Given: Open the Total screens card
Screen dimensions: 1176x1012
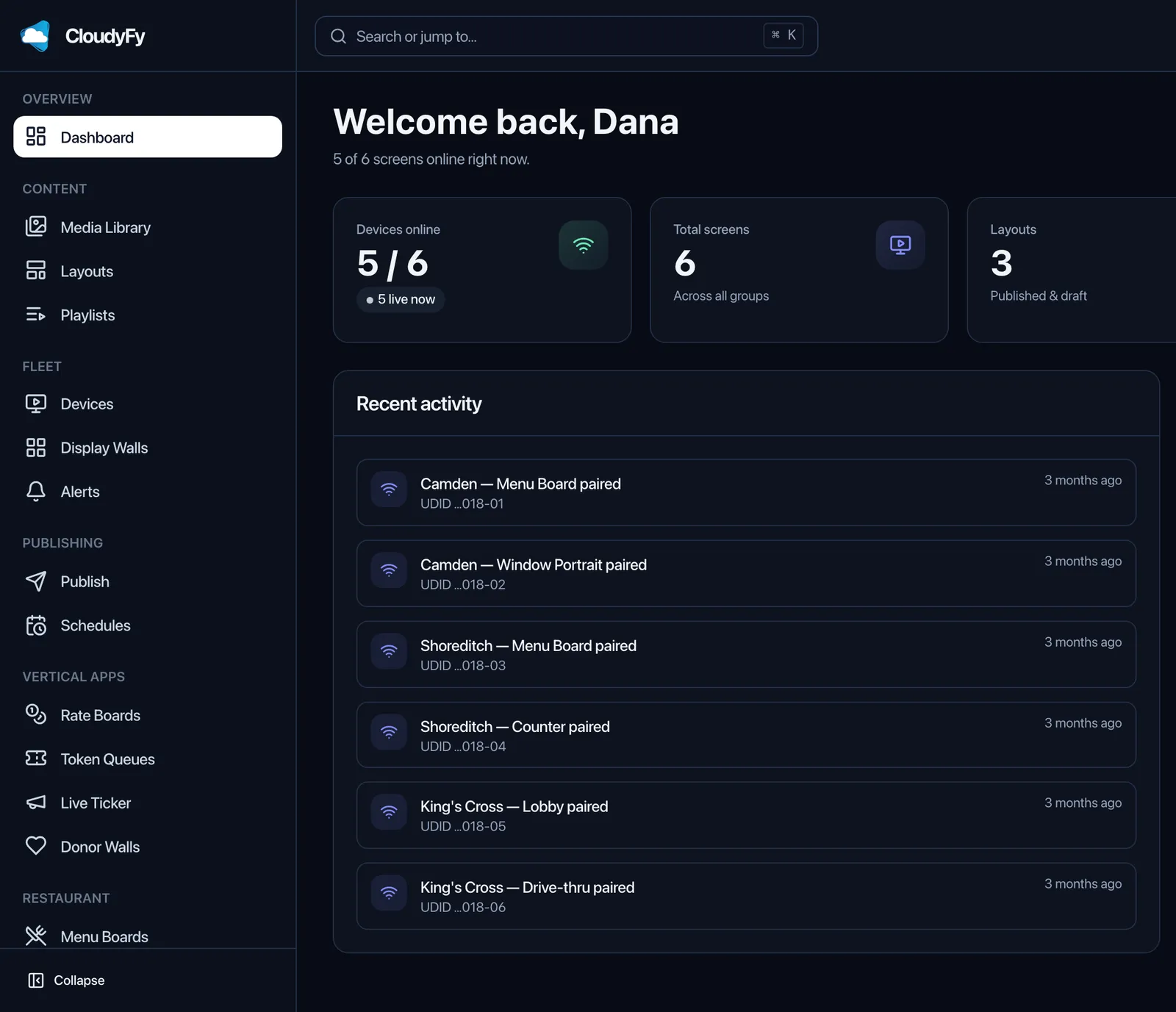Looking at the screenshot, I should point(799,270).
